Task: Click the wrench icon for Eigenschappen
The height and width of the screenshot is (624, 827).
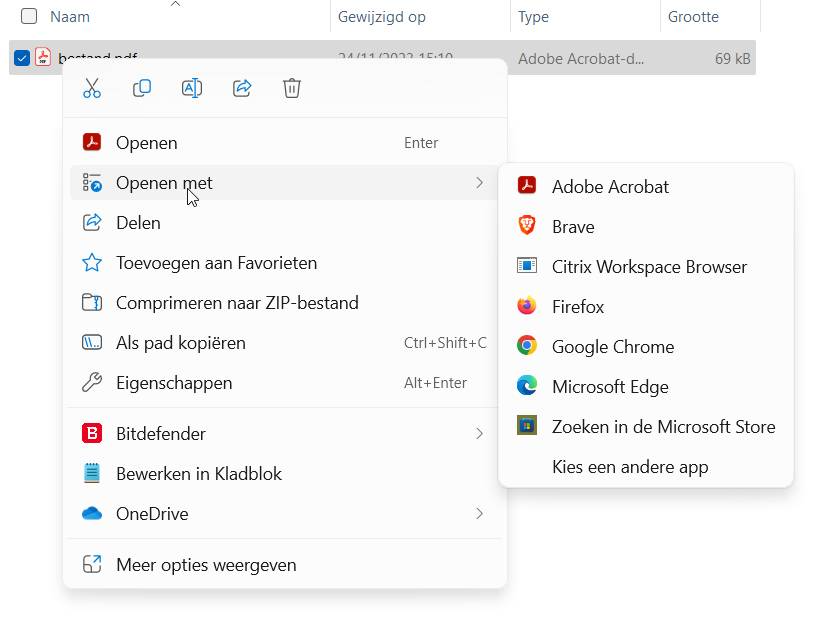Action: tap(92, 382)
